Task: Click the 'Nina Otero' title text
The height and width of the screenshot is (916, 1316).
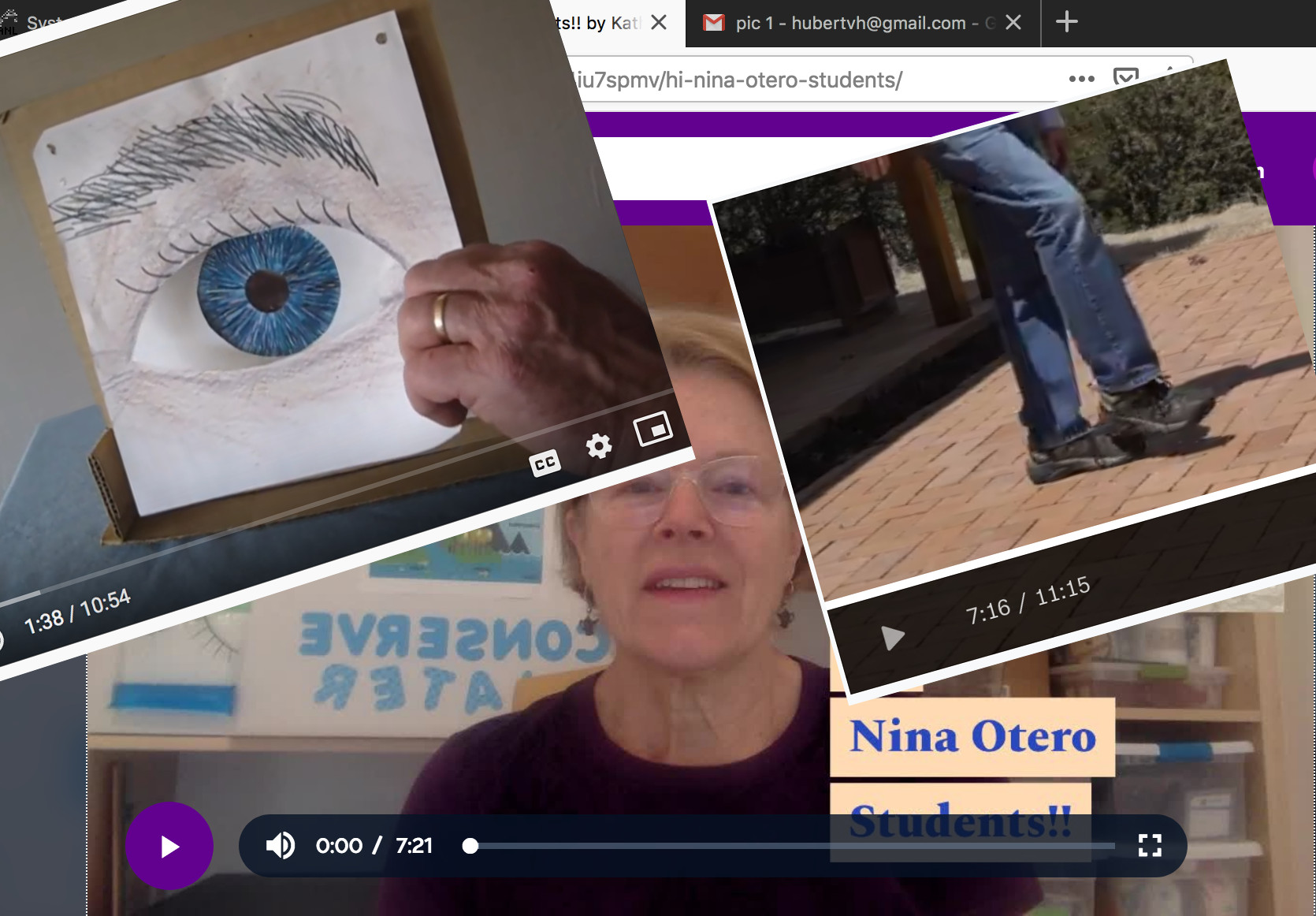Action: click(972, 737)
